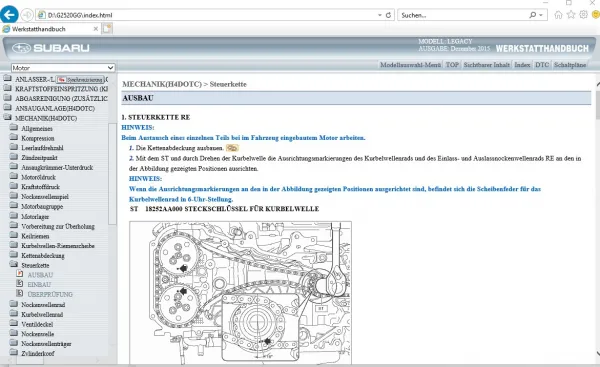Click the folder icon next to Kompression
This screenshot has height=367, width=600.
[14, 137]
